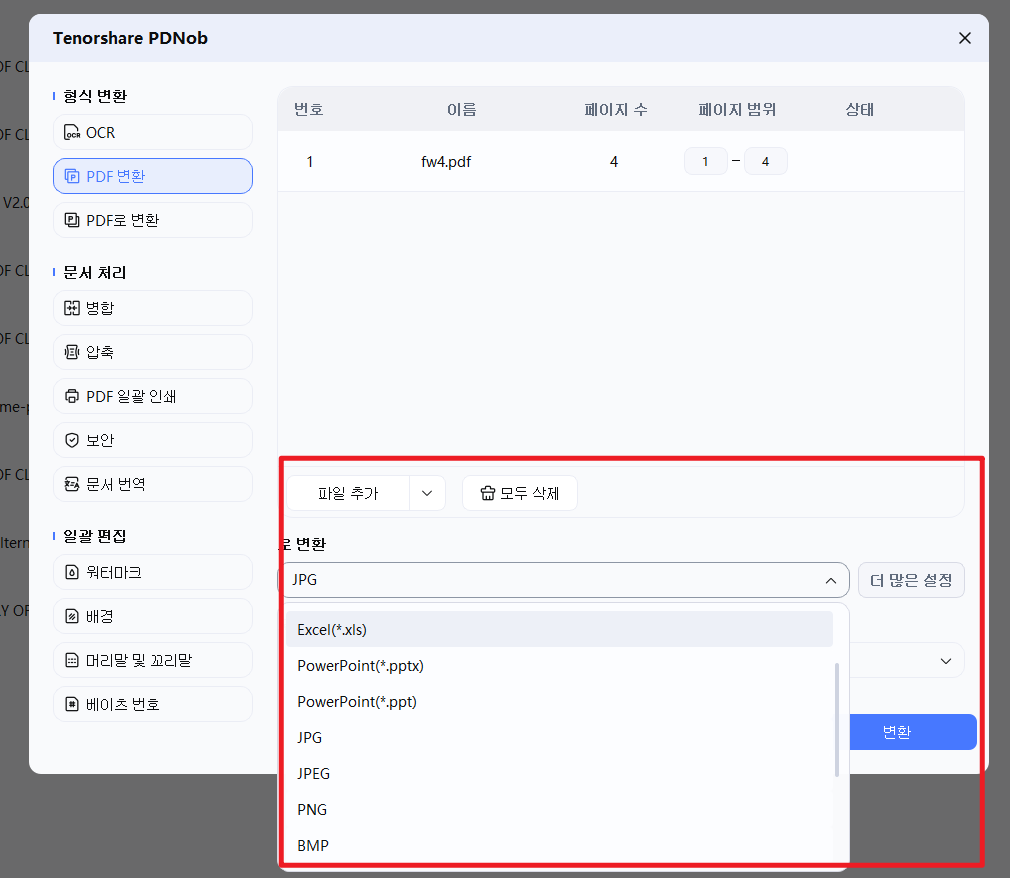Click the format list scrollbar thumb
1010x878 pixels.
tap(837, 720)
